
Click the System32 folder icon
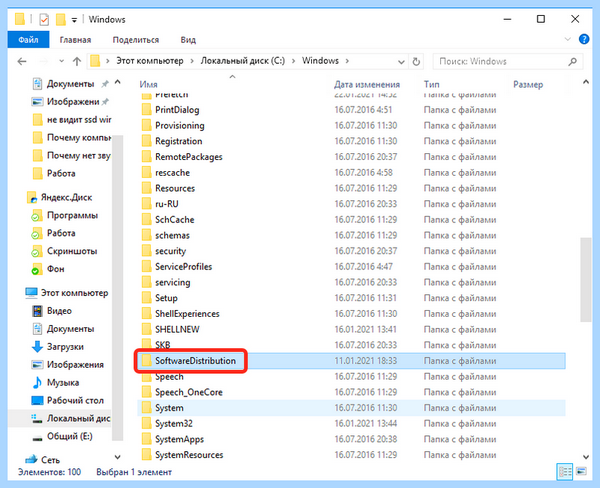[146, 424]
